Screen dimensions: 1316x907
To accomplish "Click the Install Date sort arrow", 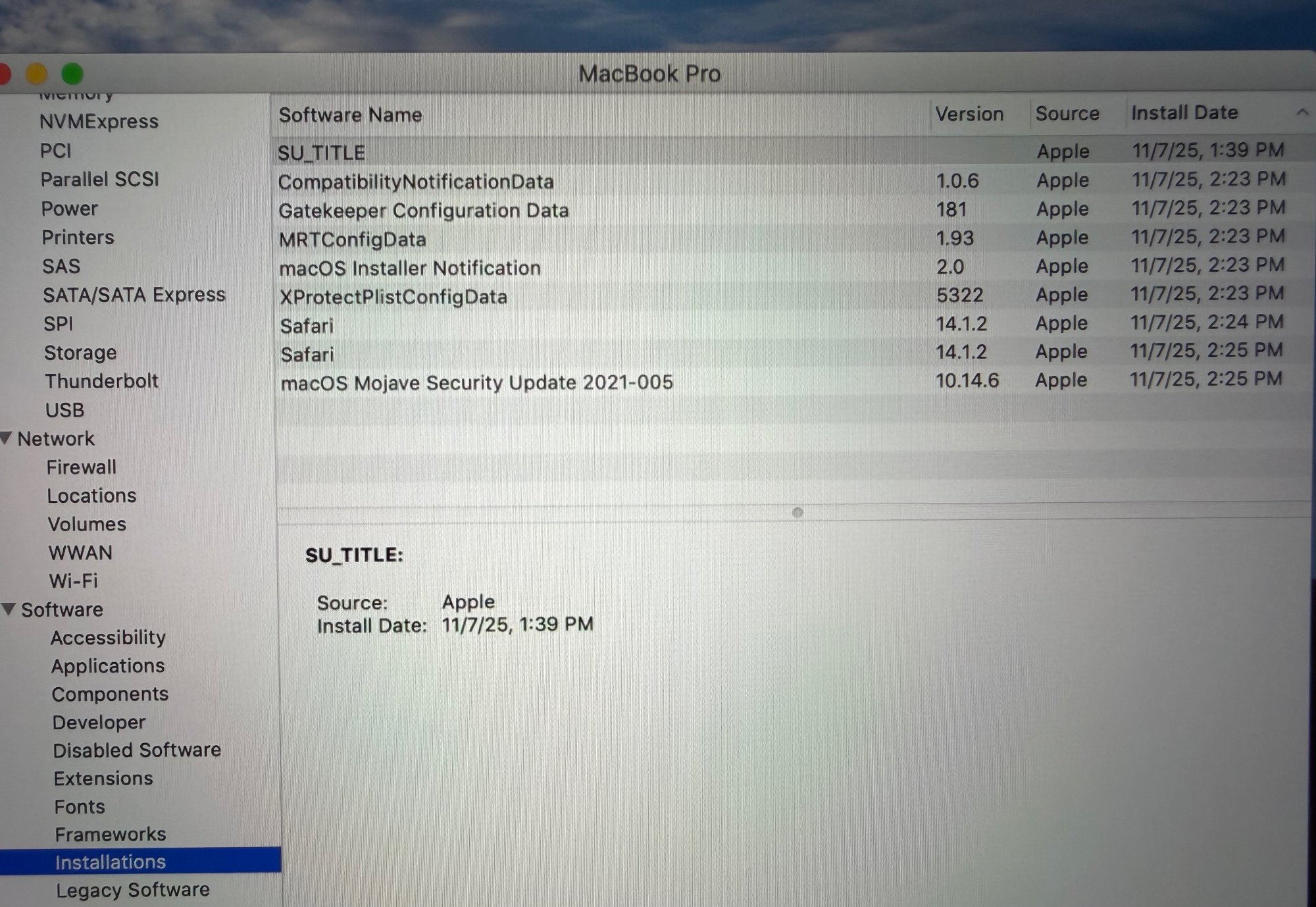I will pos(1302,113).
